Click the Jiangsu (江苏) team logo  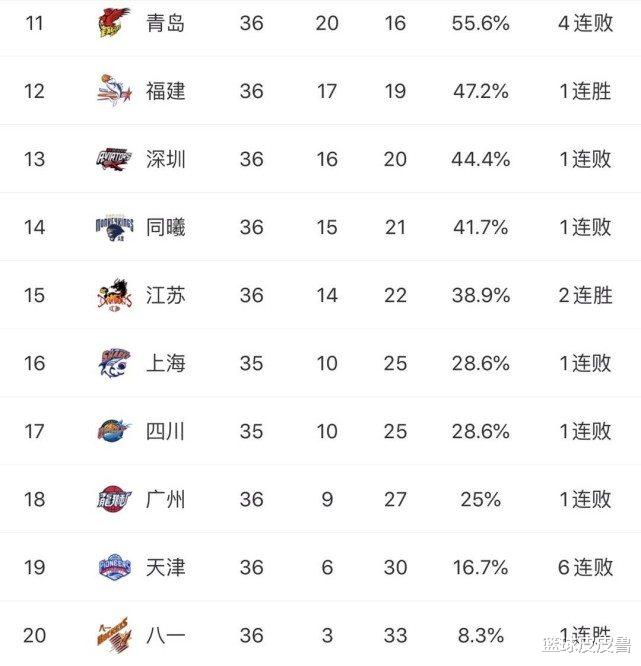coord(114,295)
